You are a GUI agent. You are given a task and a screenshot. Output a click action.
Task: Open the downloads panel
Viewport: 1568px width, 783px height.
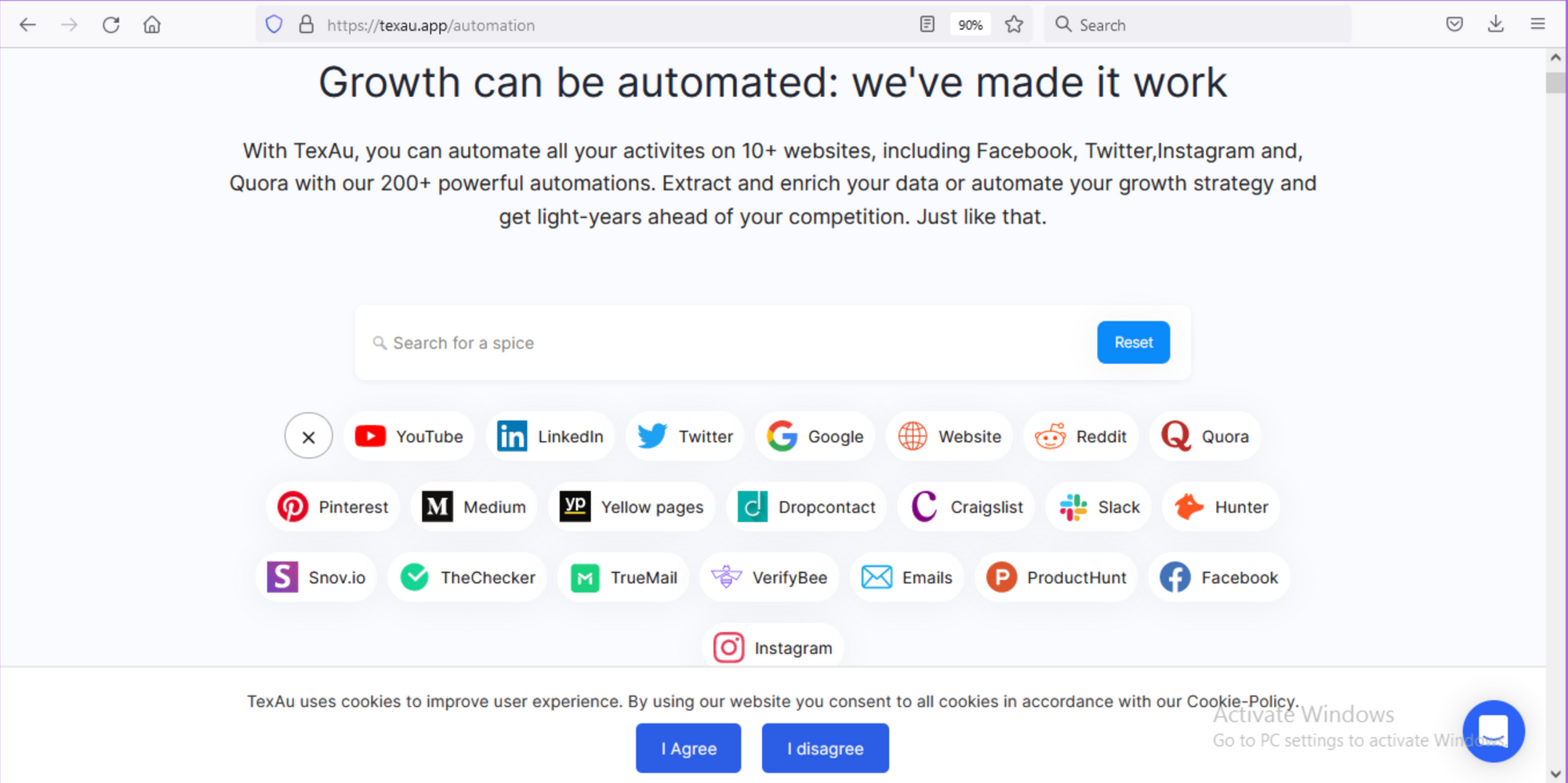coord(1496,25)
